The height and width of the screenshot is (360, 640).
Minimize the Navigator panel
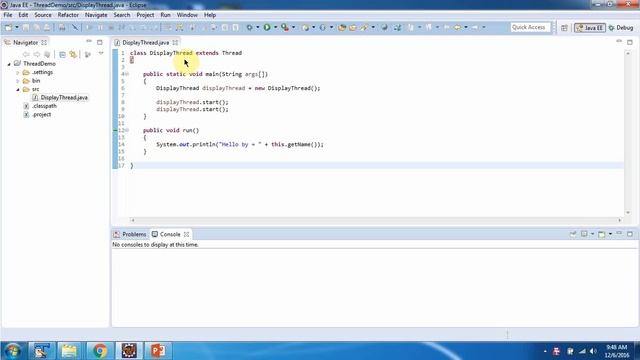89,42
